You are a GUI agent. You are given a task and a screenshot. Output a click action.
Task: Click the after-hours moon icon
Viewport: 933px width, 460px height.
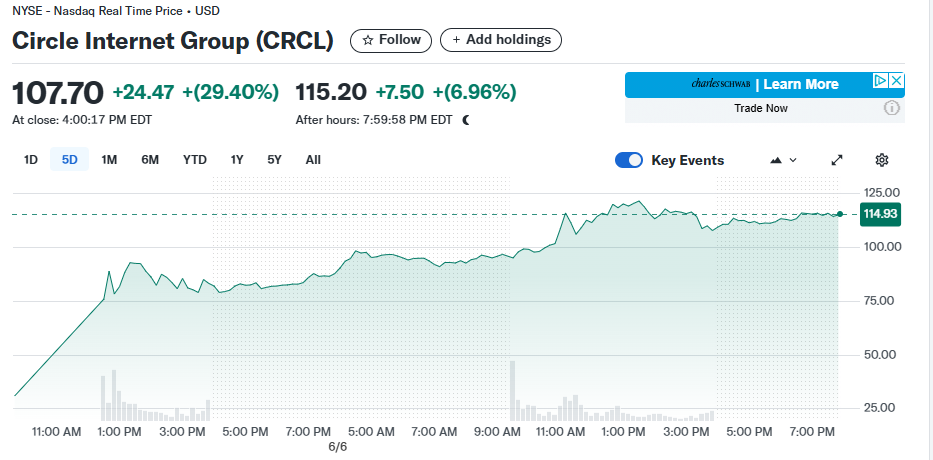click(x=466, y=120)
